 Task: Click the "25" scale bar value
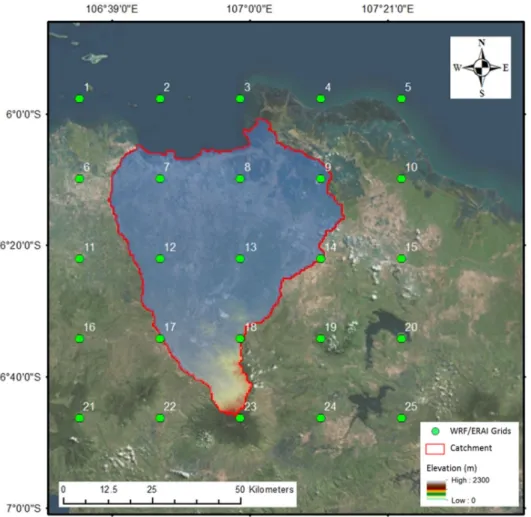pos(151,489)
